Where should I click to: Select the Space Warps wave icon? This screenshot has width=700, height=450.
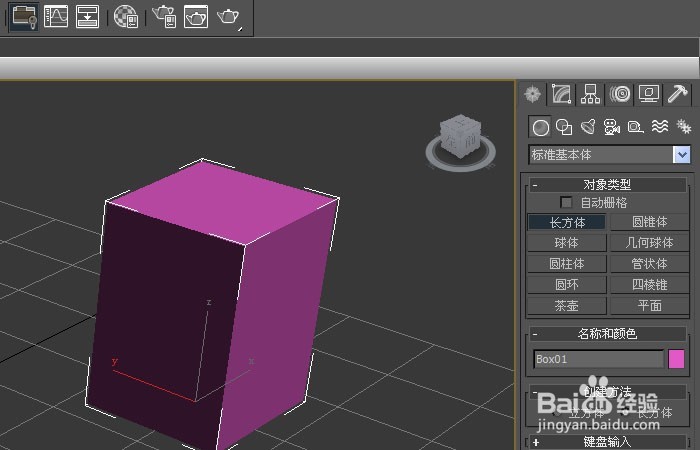tap(659, 127)
